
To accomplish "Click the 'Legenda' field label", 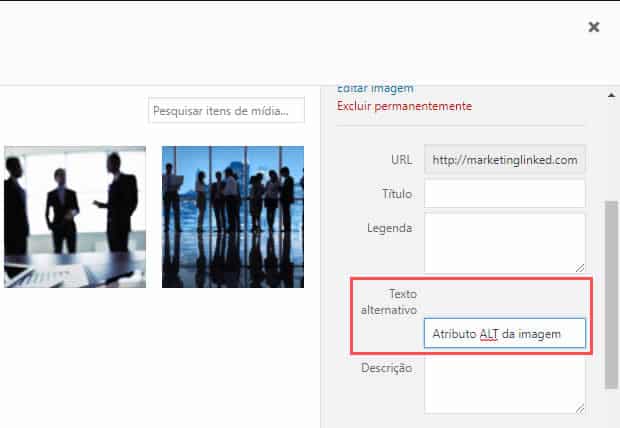I will [390, 228].
